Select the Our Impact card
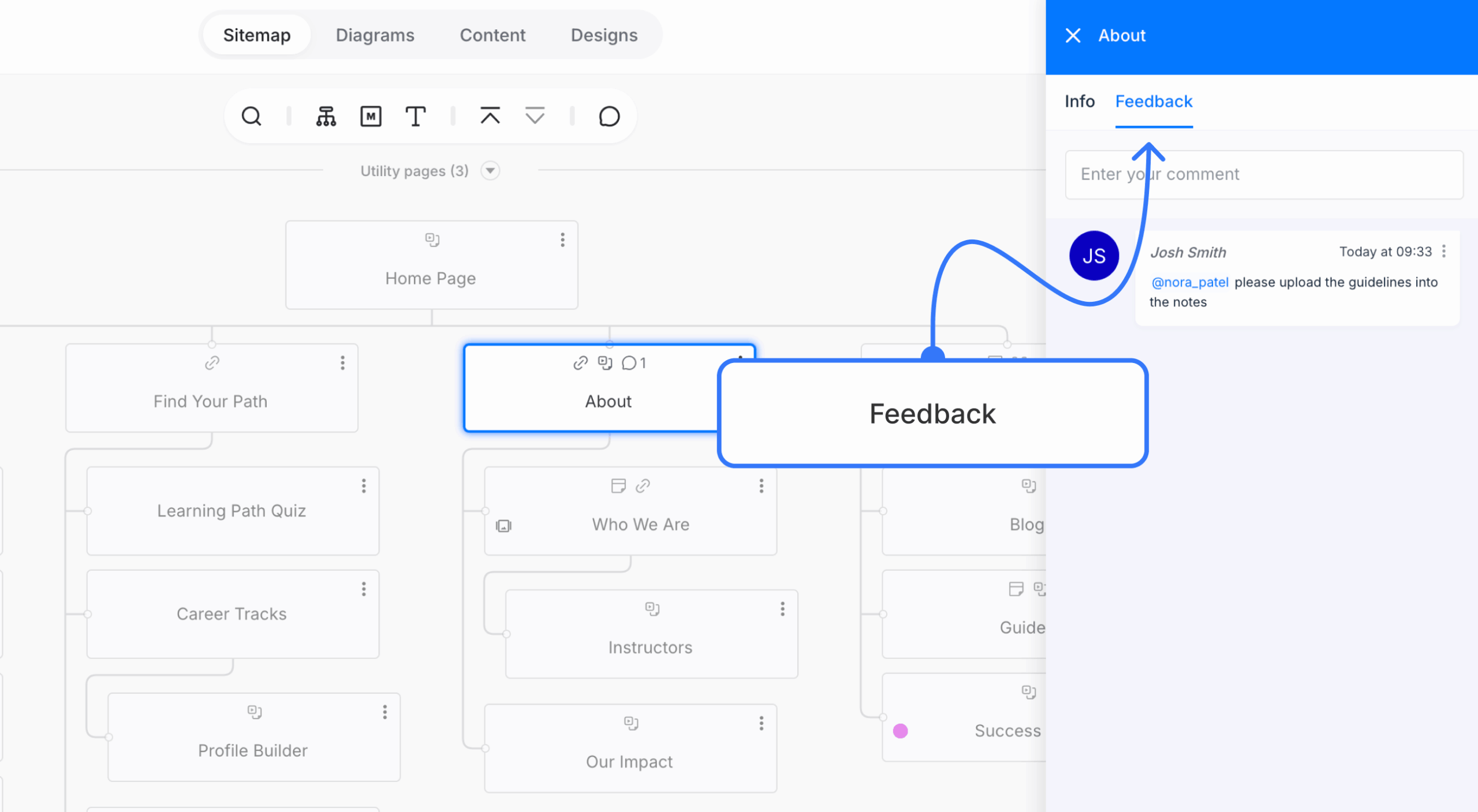This screenshot has height=812, width=1478. coord(630,748)
